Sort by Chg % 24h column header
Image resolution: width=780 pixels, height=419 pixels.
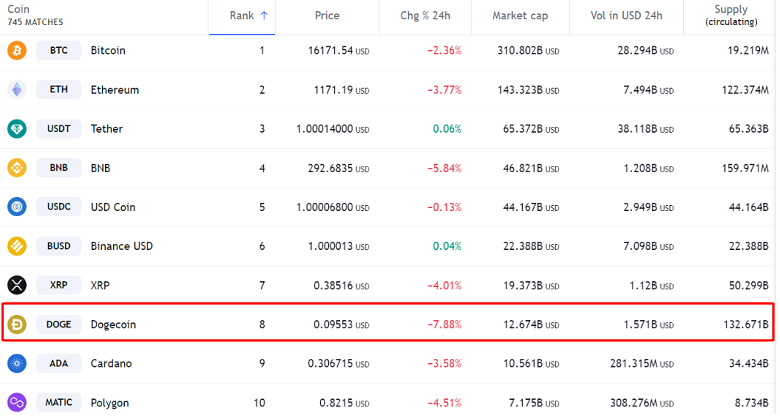(x=427, y=16)
